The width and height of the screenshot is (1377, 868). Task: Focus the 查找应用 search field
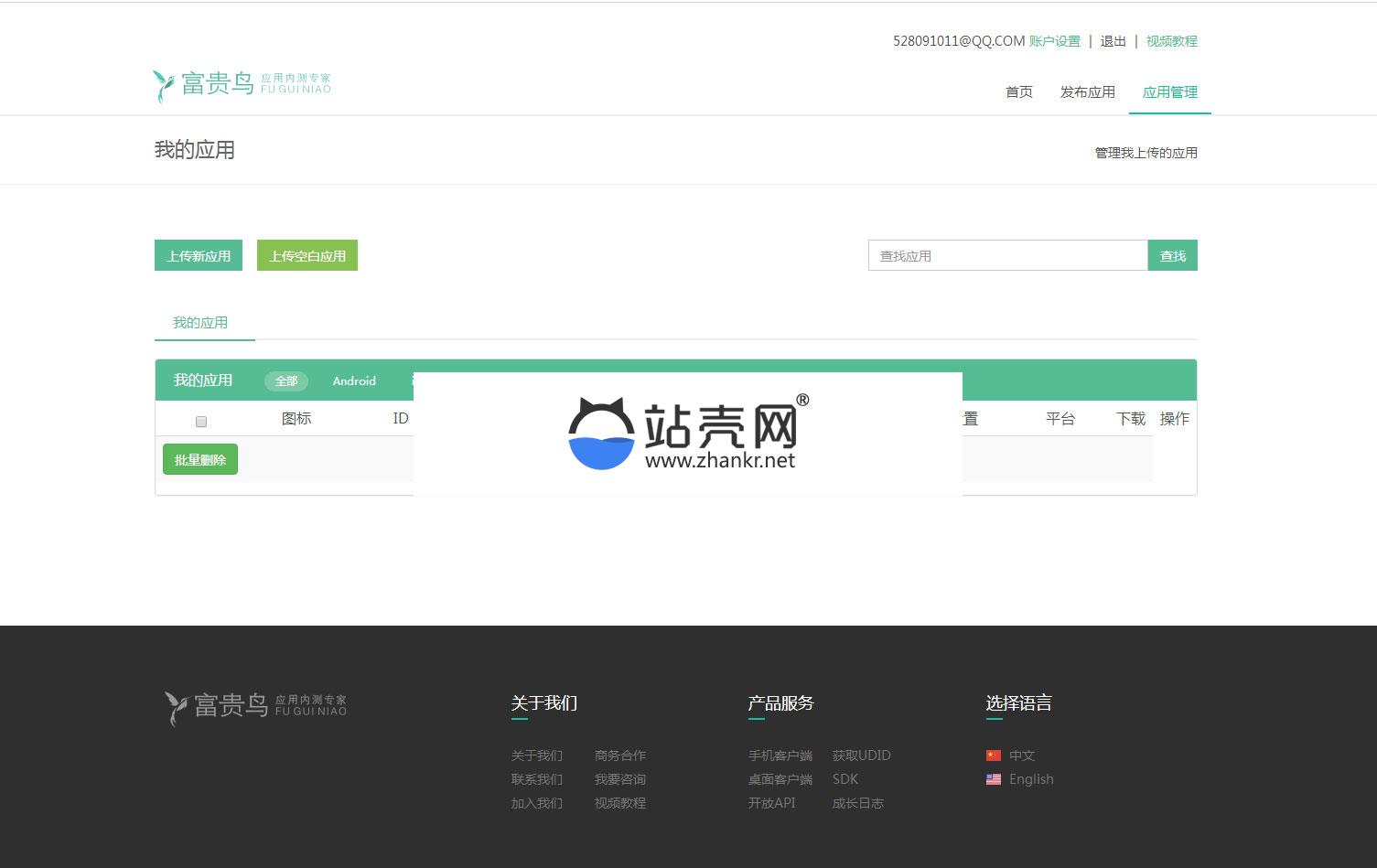(1006, 256)
